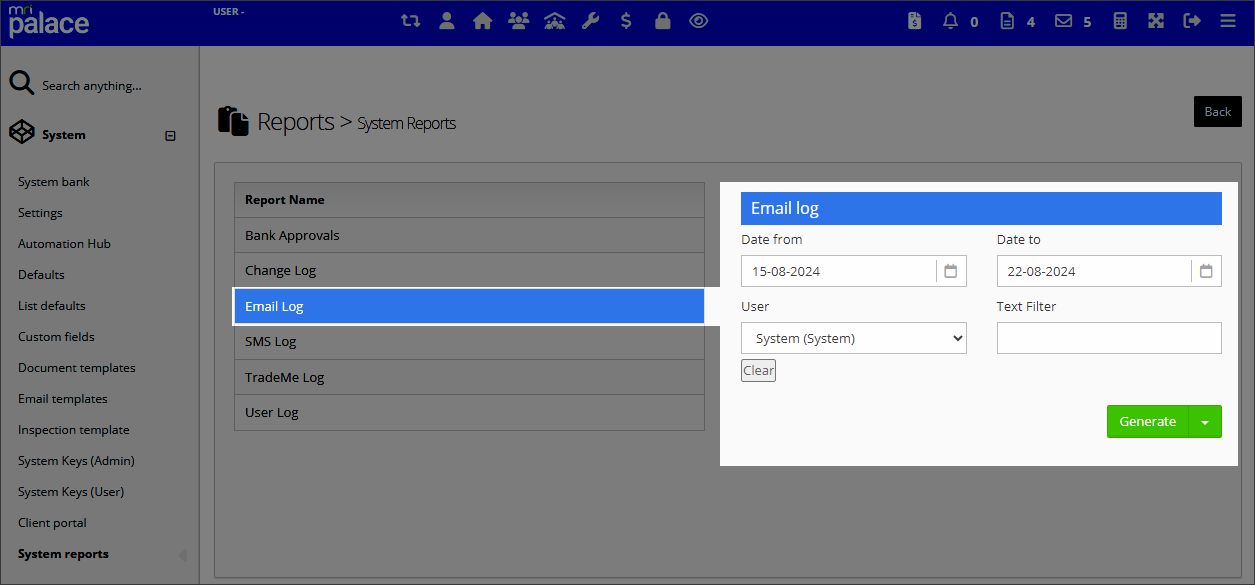Click the dollar sign icon
The height and width of the screenshot is (585, 1255).
pos(626,20)
